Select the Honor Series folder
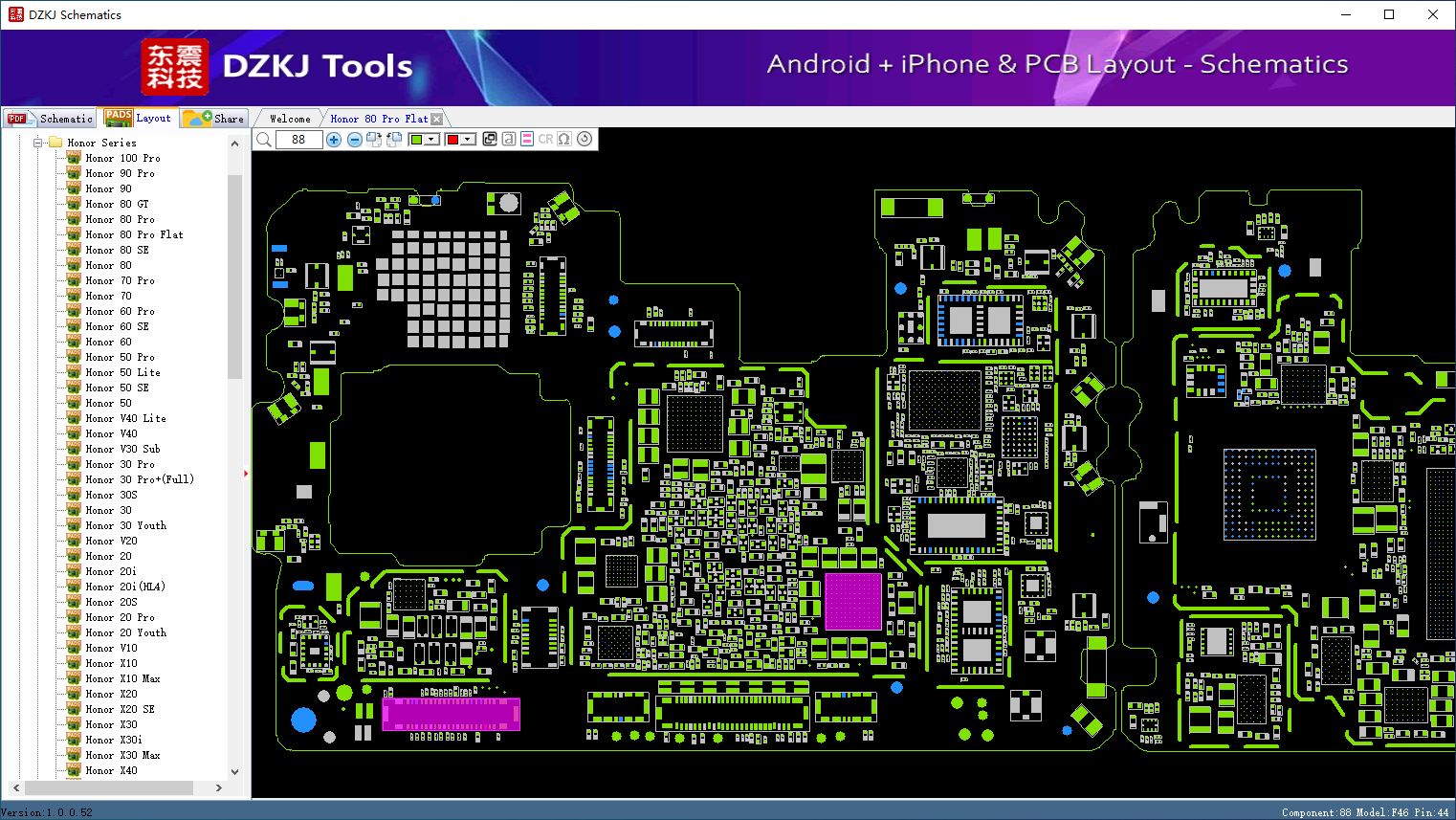 coord(101,143)
